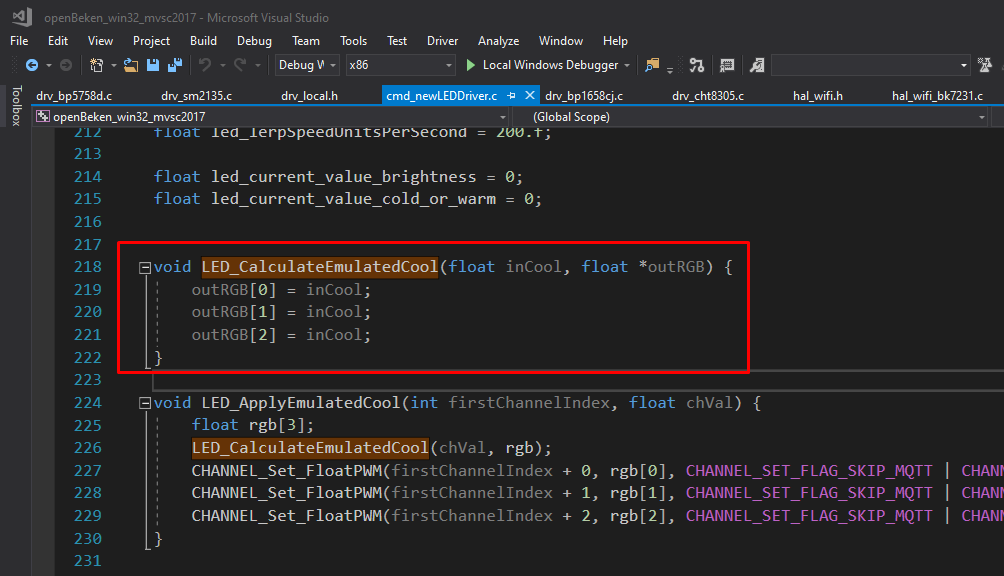Switch to the drv_bp5758d.c tab
The width and height of the screenshot is (1004, 576).
point(74,96)
